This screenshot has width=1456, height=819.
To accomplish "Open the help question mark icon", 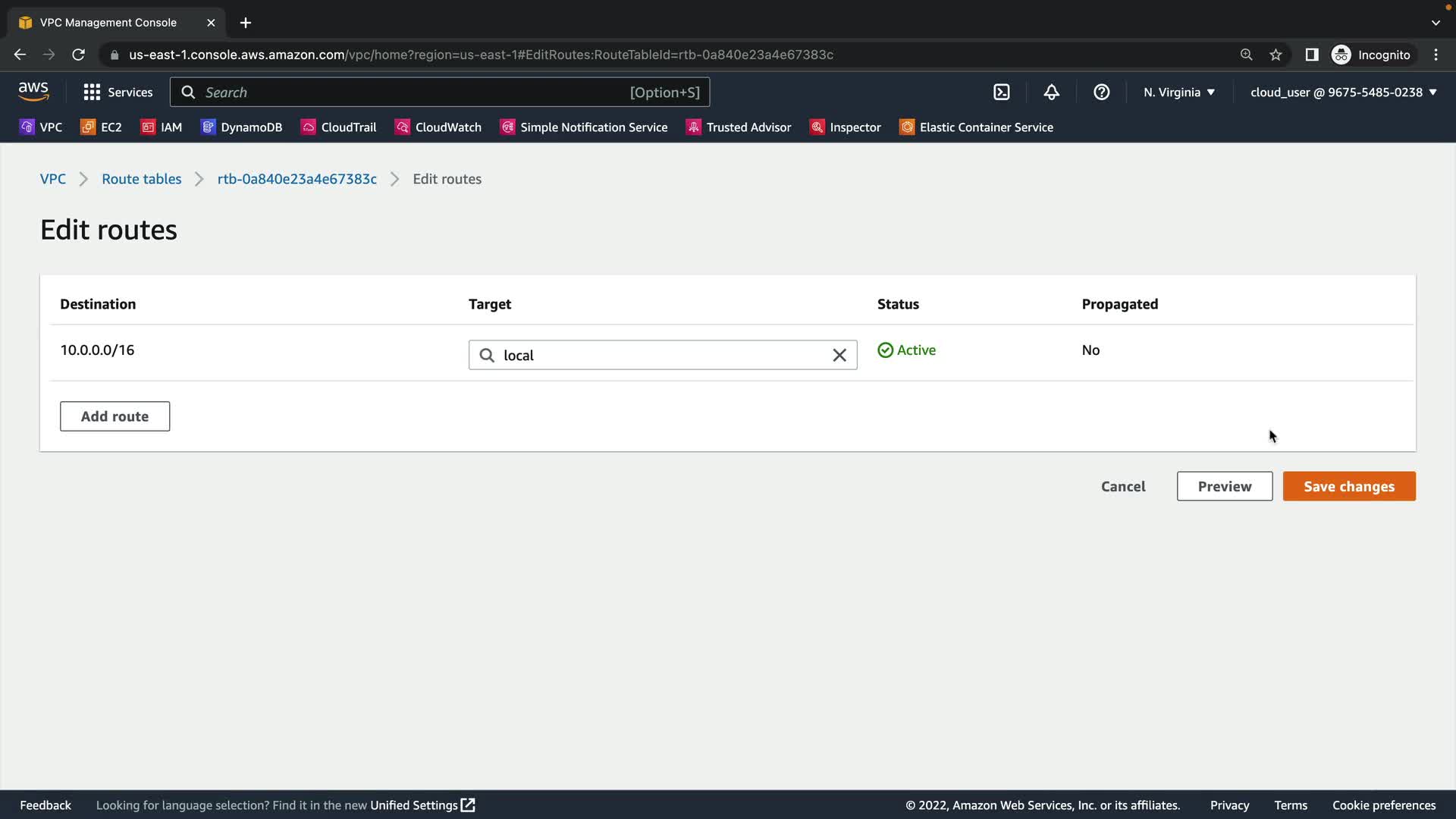I will [1101, 93].
